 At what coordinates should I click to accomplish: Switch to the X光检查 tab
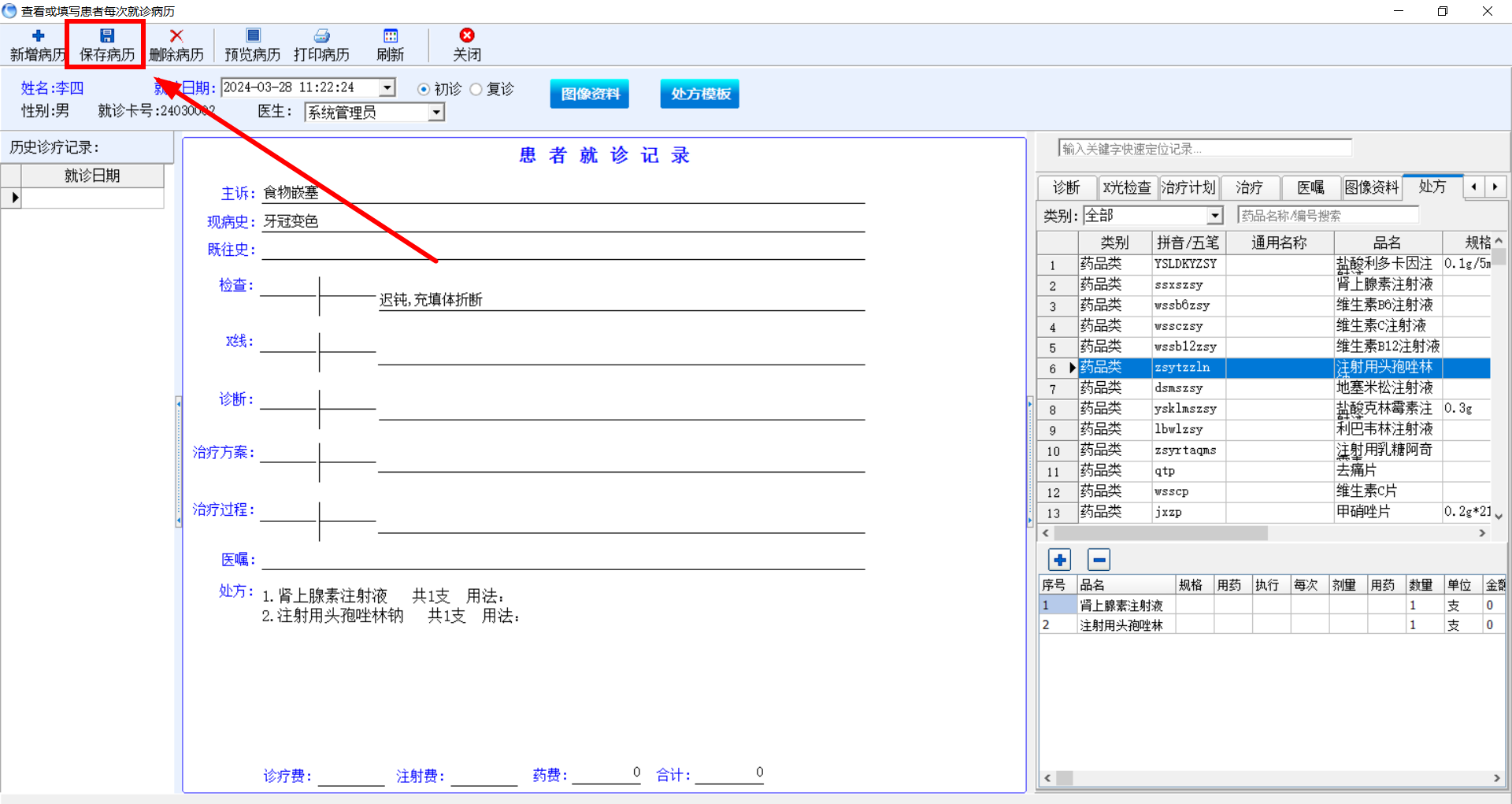(x=1127, y=187)
